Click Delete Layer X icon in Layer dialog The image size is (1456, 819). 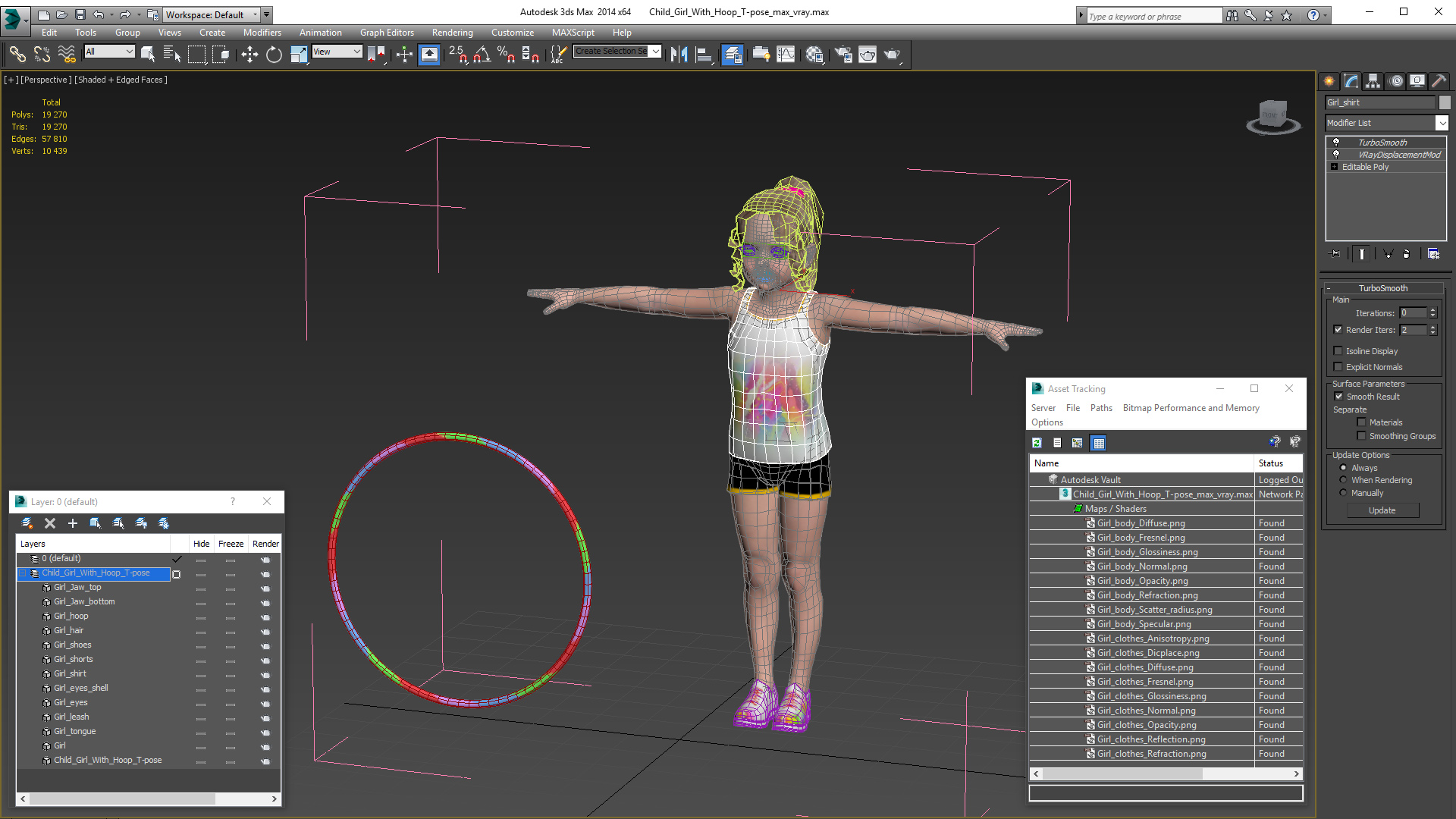click(50, 523)
